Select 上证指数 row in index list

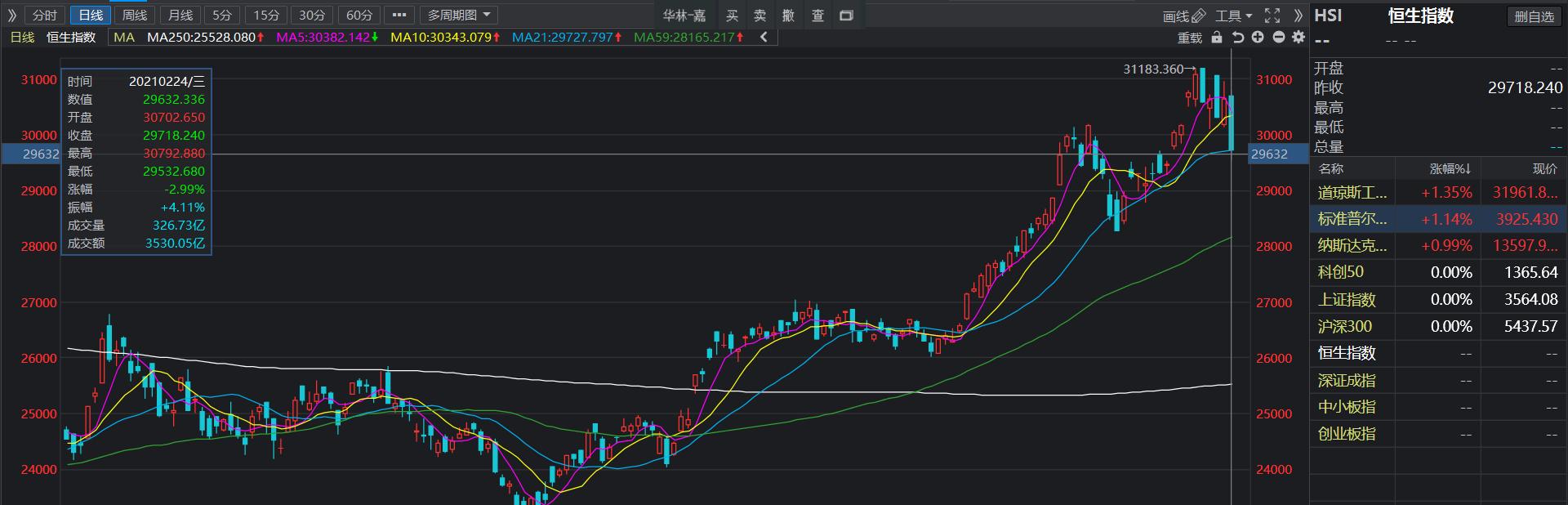[1347, 300]
